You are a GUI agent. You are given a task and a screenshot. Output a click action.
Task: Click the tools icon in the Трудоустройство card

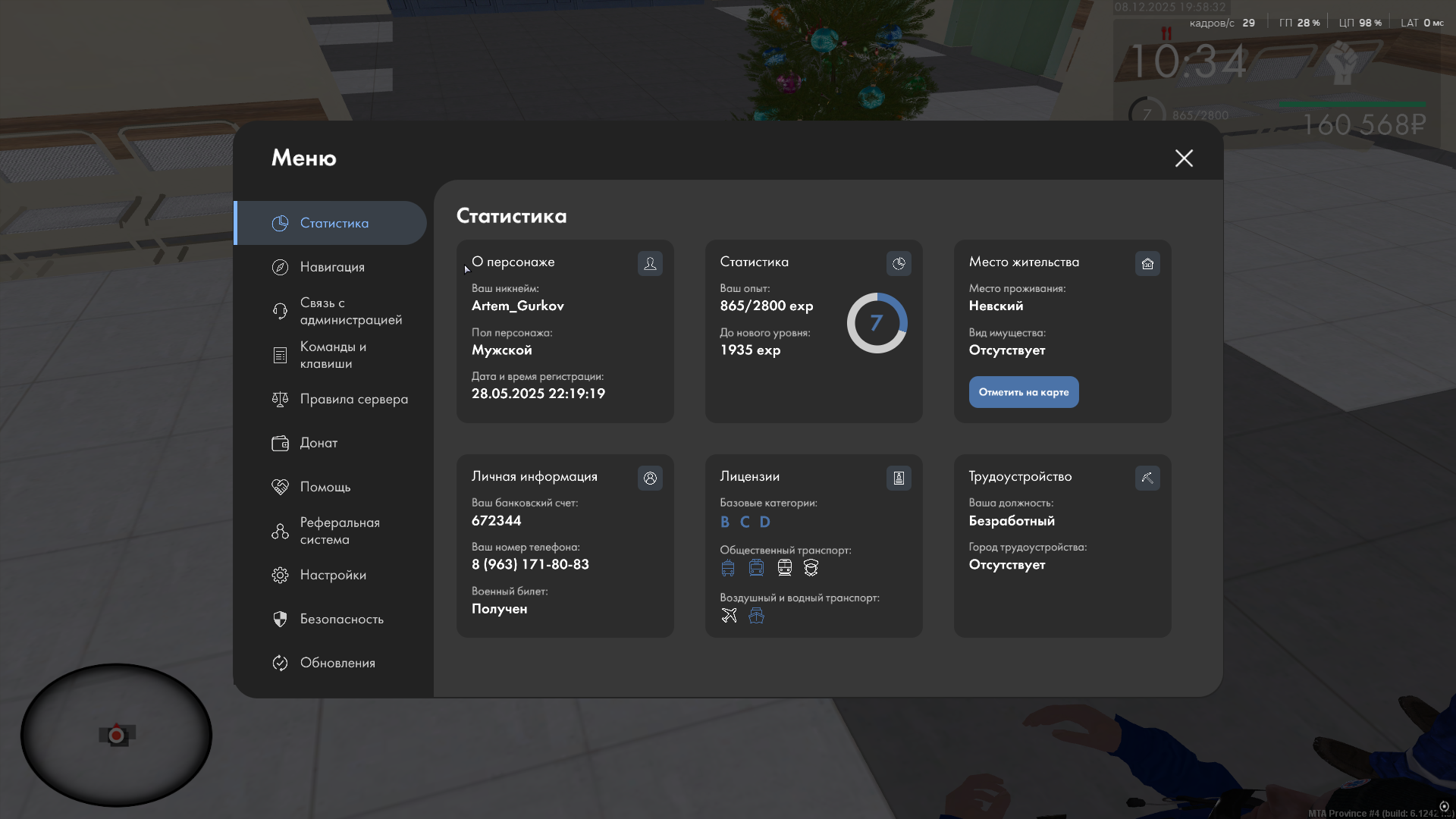(1147, 478)
